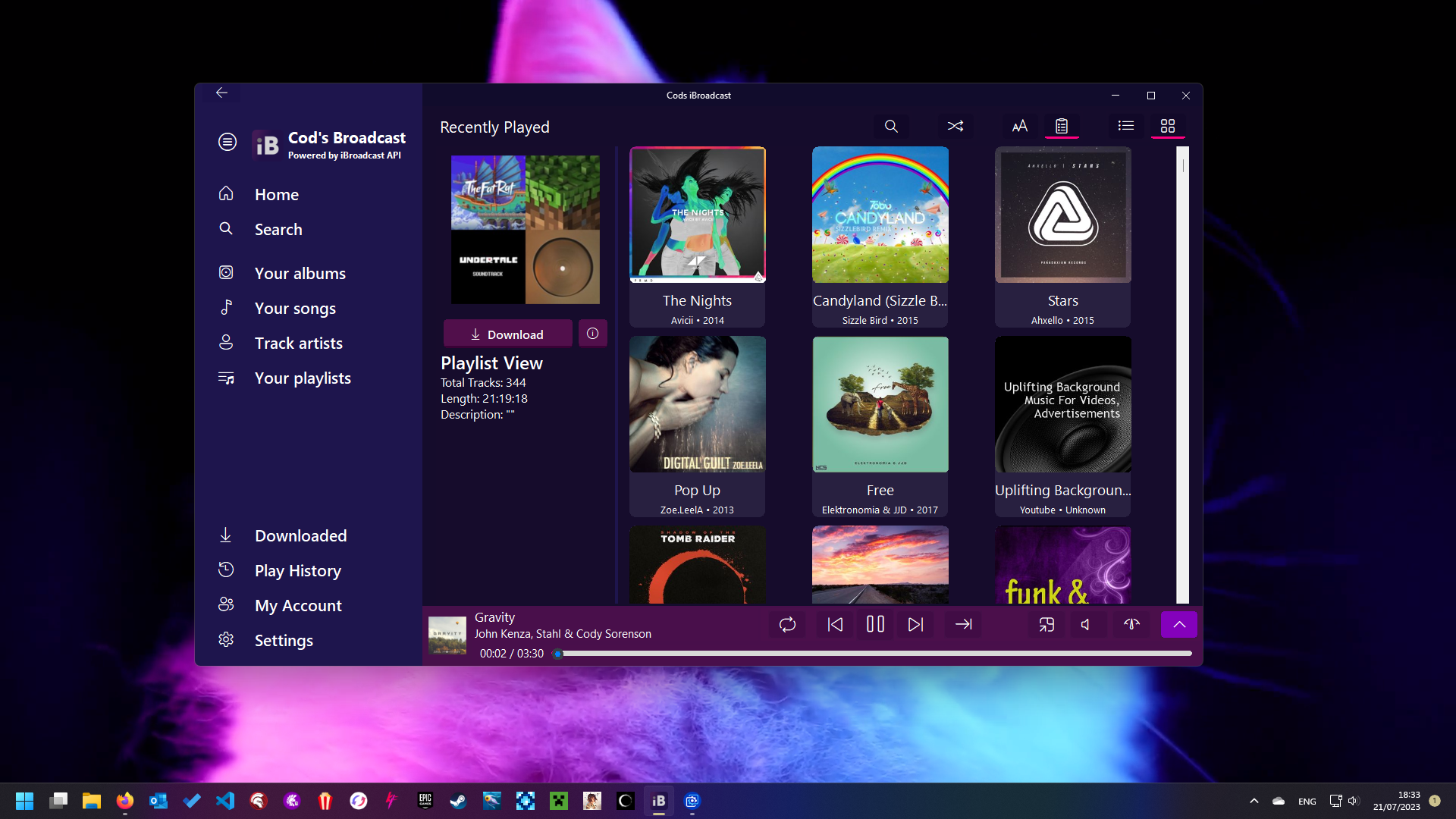Select Track artists in the sidebar
The image size is (1456, 819).
tap(297, 343)
